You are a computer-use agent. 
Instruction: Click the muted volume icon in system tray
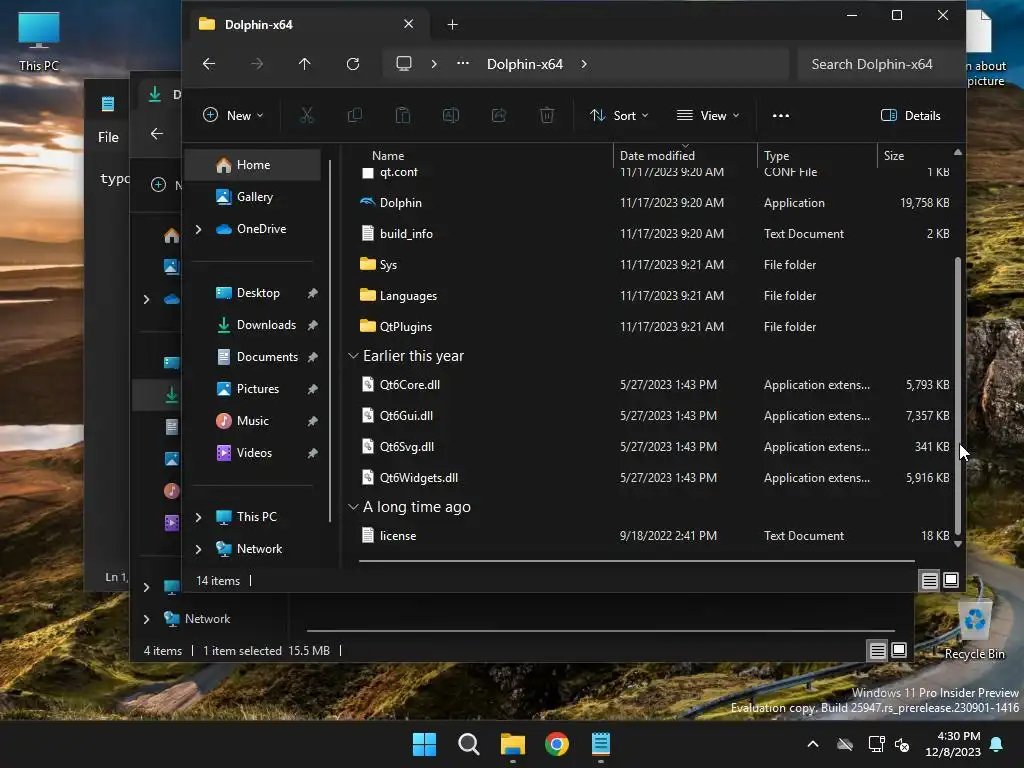click(903, 744)
